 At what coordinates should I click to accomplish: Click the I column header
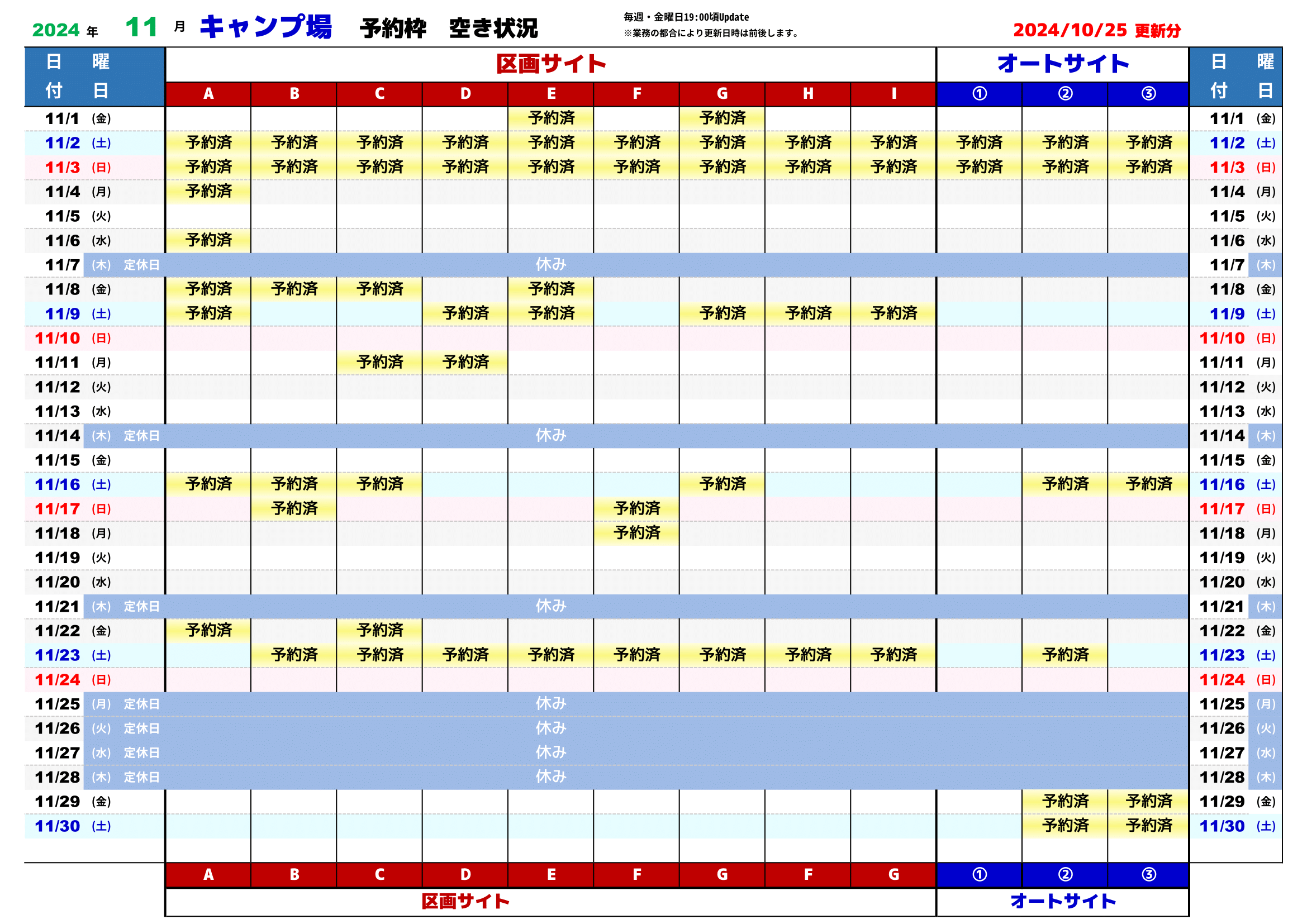point(893,94)
